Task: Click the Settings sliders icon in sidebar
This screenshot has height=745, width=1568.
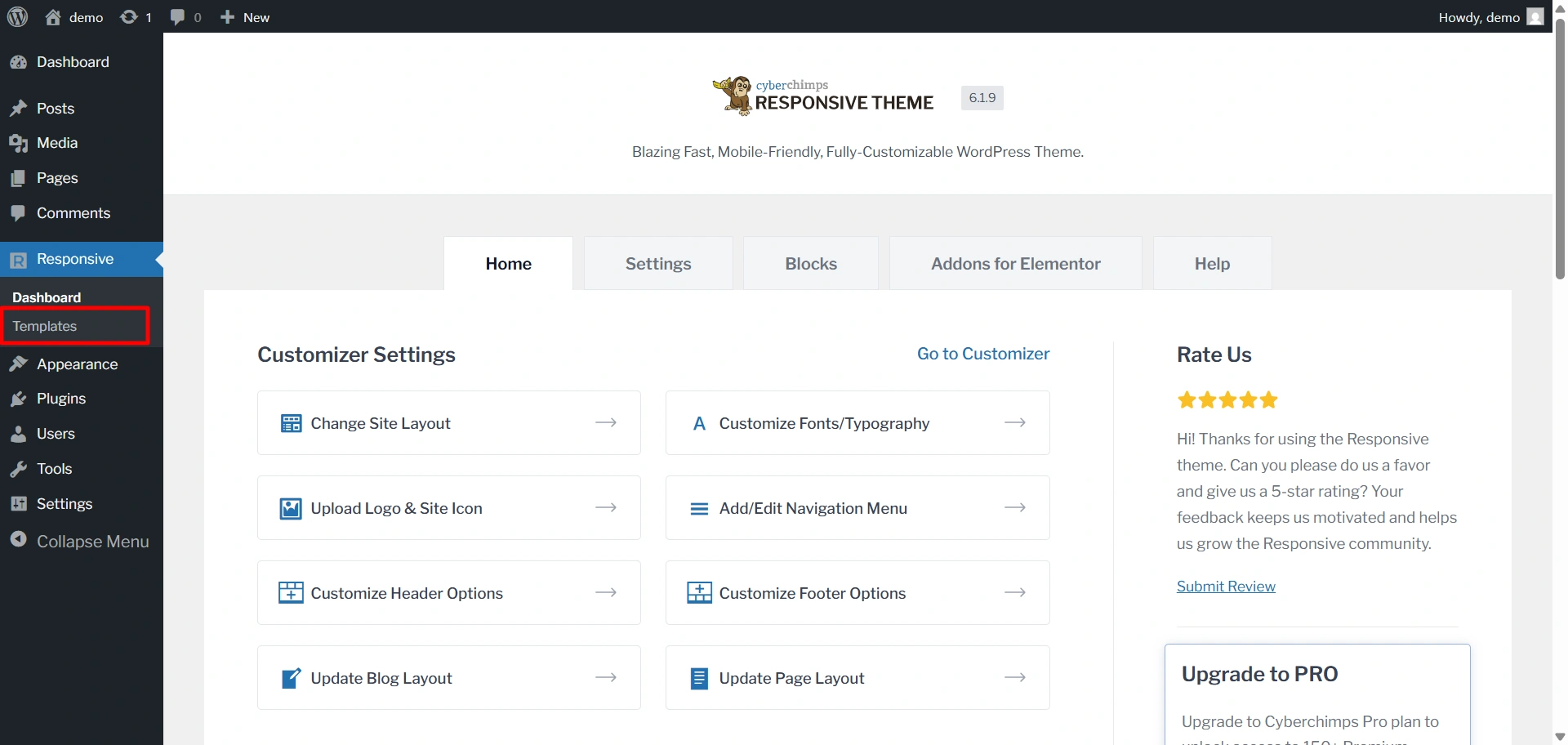Action: [x=19, y=504]
